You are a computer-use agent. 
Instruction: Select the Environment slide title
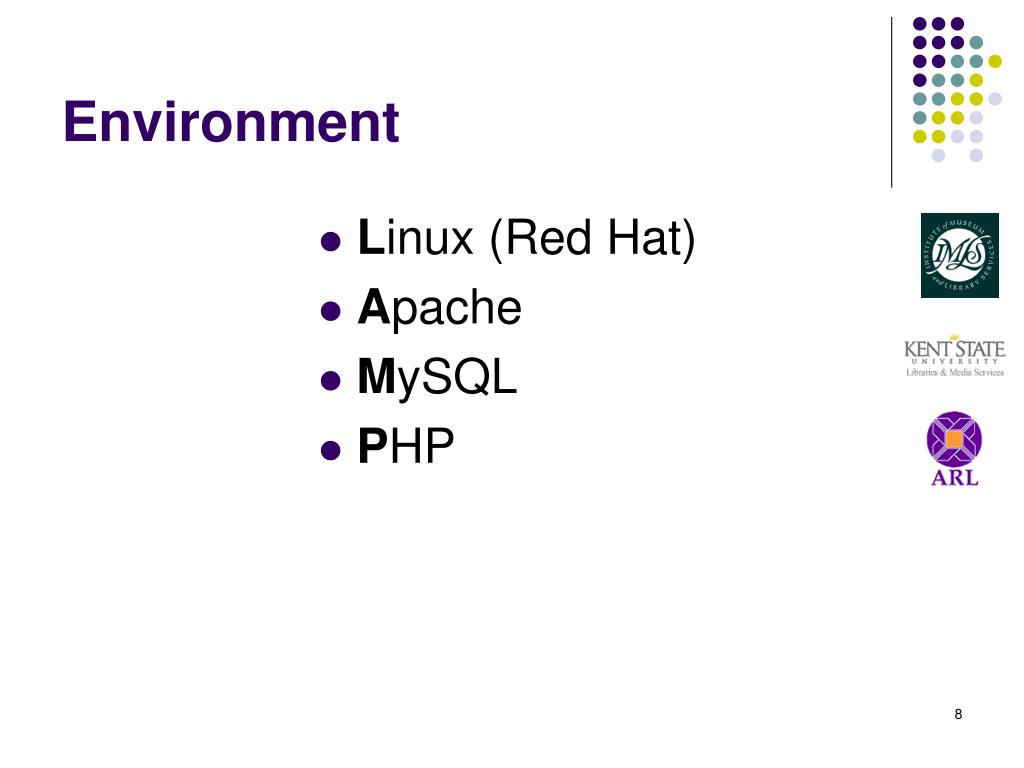pos(231,121)
